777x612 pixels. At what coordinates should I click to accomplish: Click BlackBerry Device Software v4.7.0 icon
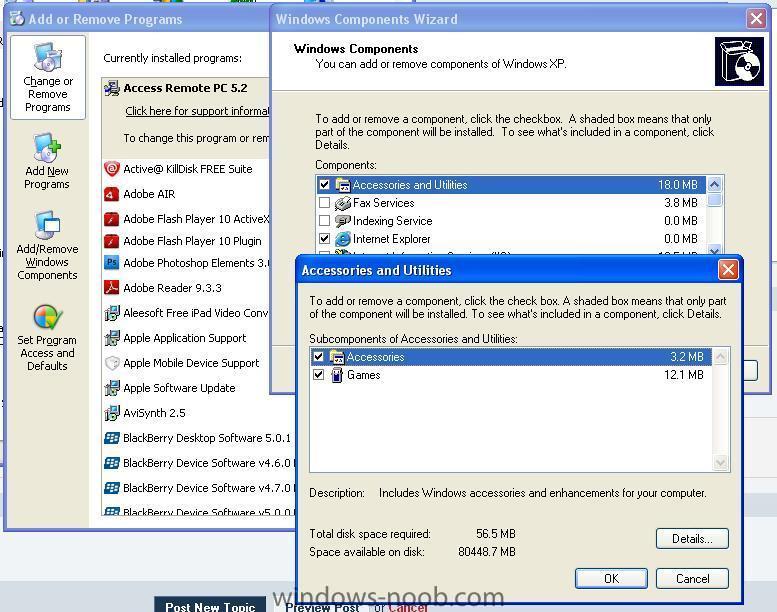coord(112,488)
